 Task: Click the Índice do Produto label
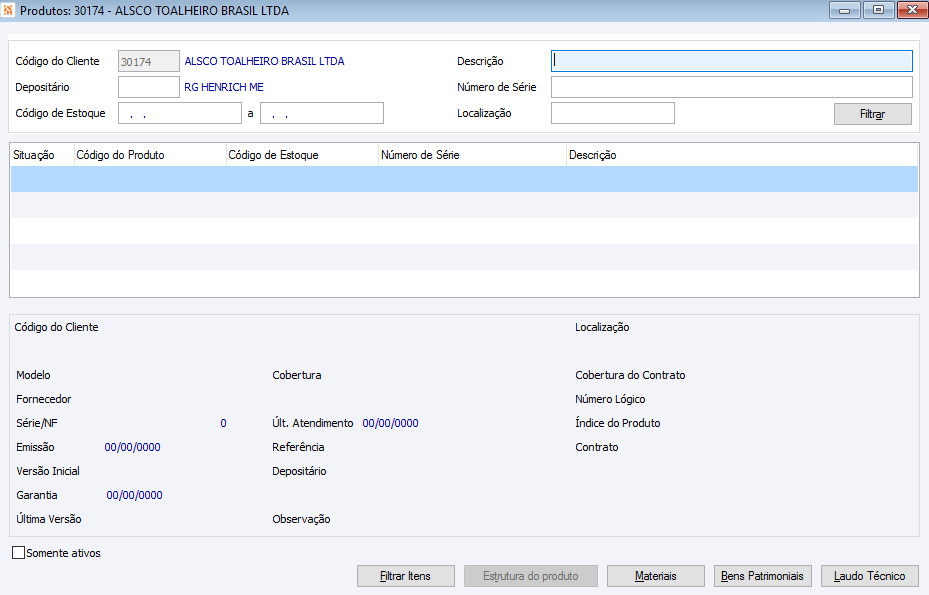[x=617, y=423]
